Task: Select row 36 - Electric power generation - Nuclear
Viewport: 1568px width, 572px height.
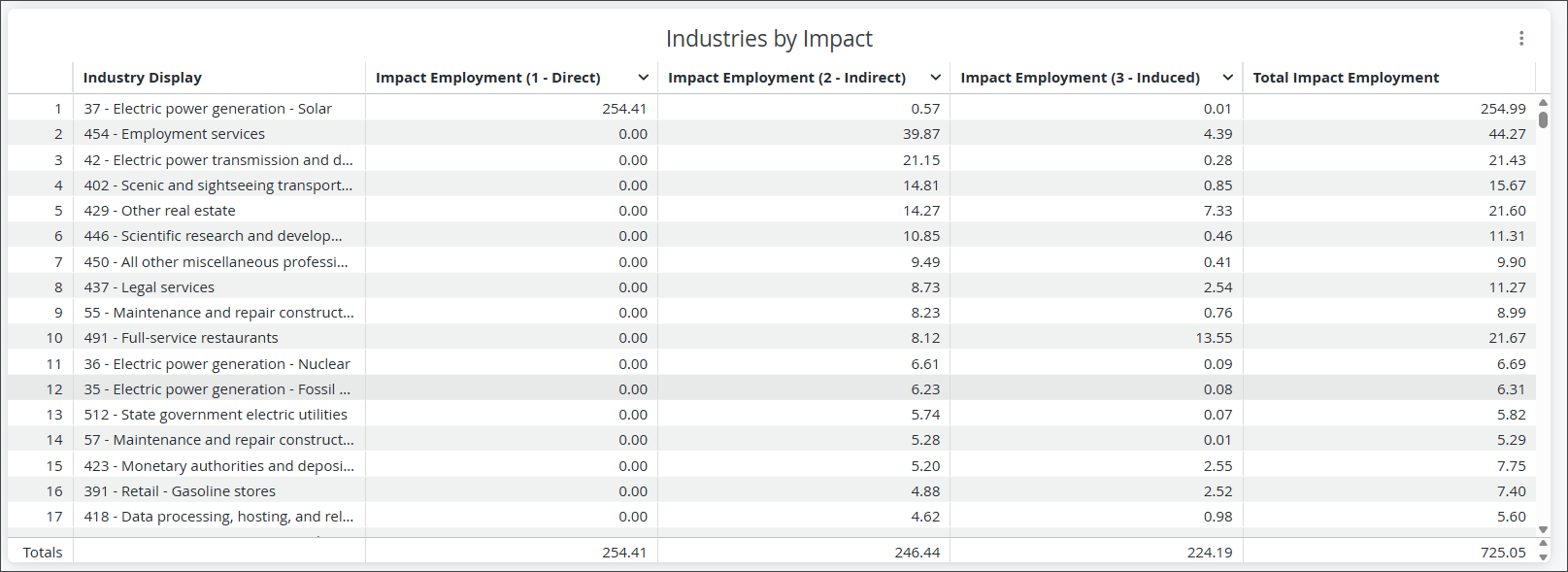Action: (772, 364)
